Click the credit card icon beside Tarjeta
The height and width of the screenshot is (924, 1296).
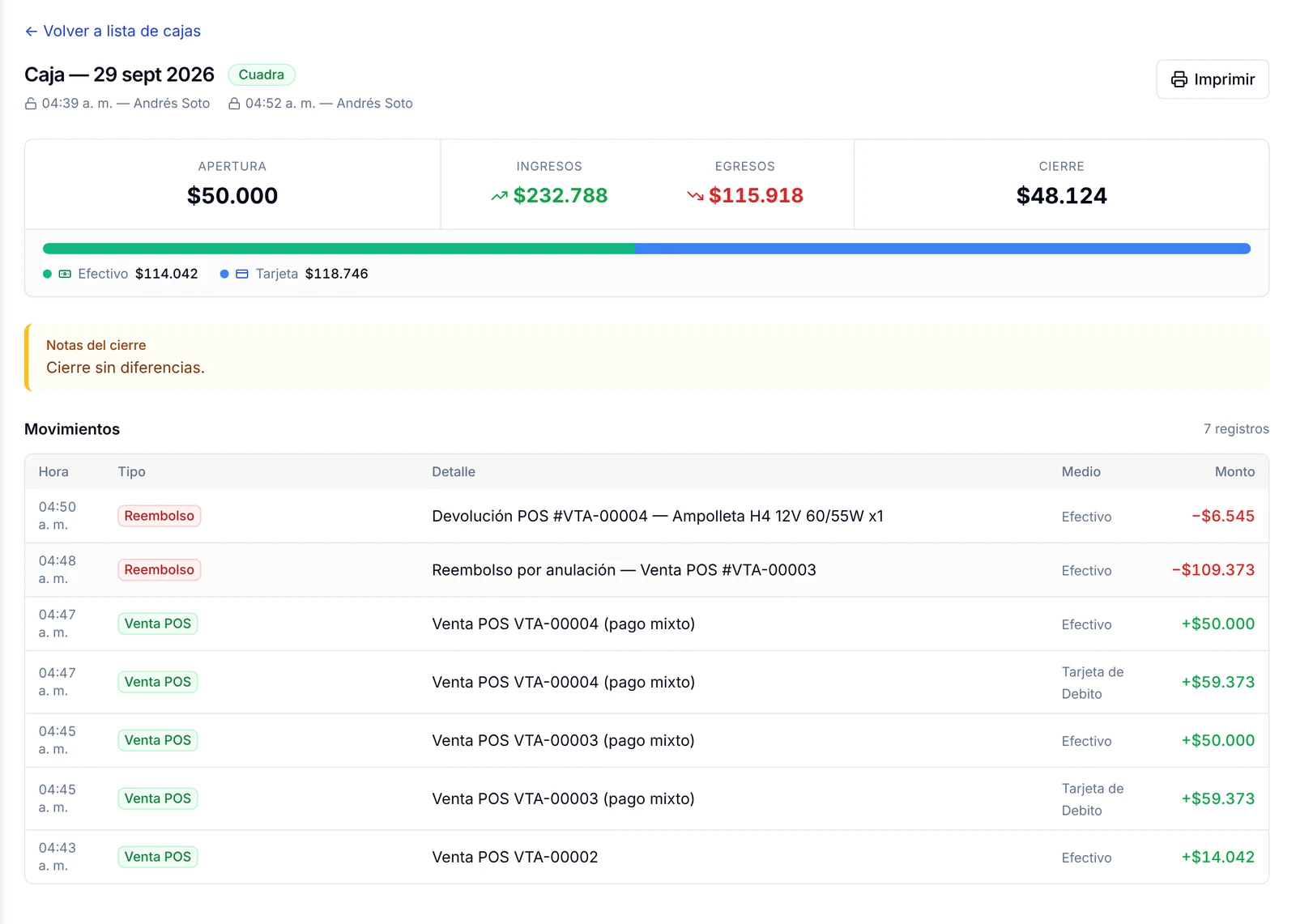(x=242, y=275)
